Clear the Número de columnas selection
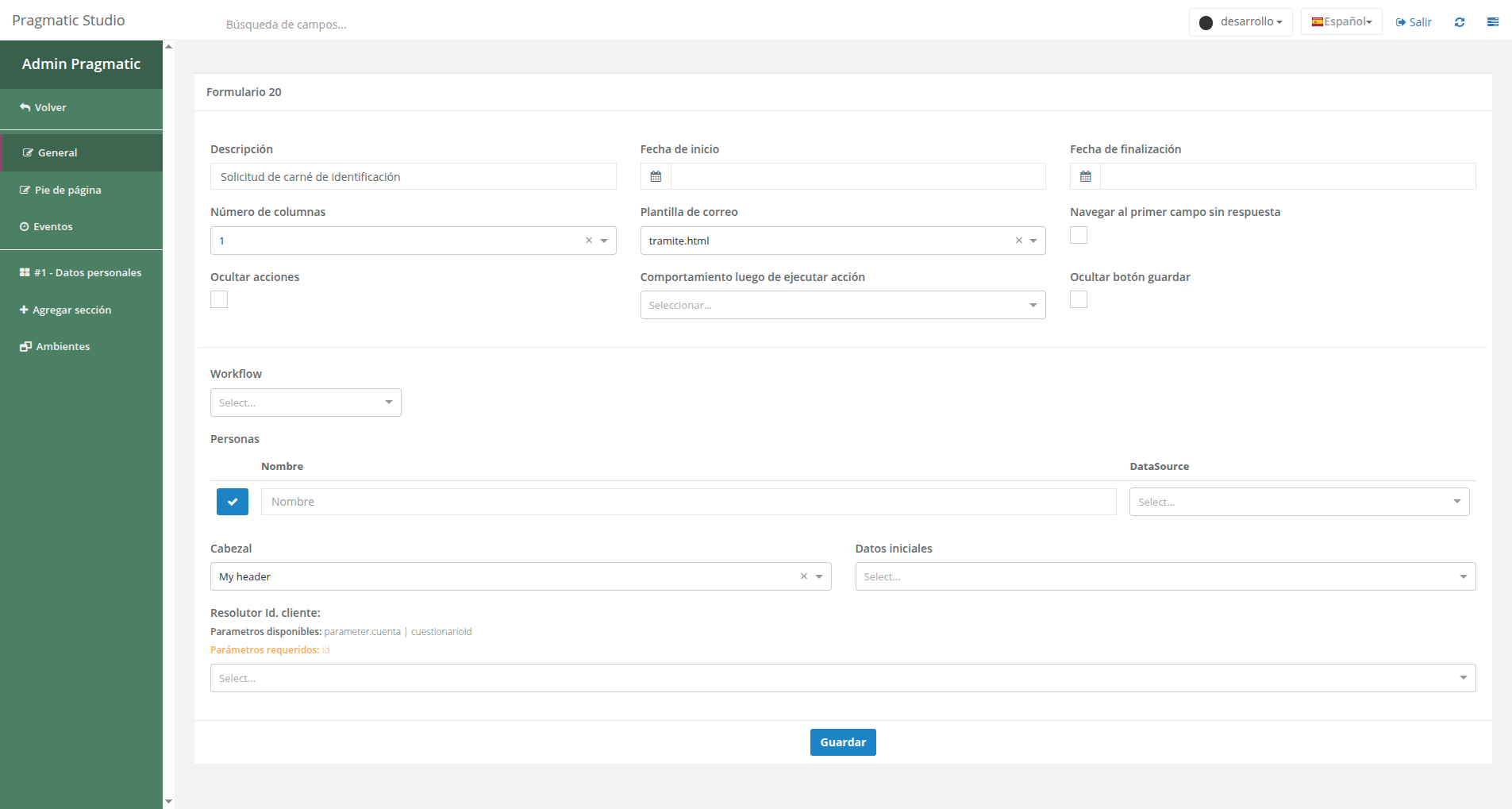The height and width of the screenshot is (809, 1512). [x=589, y=241]
